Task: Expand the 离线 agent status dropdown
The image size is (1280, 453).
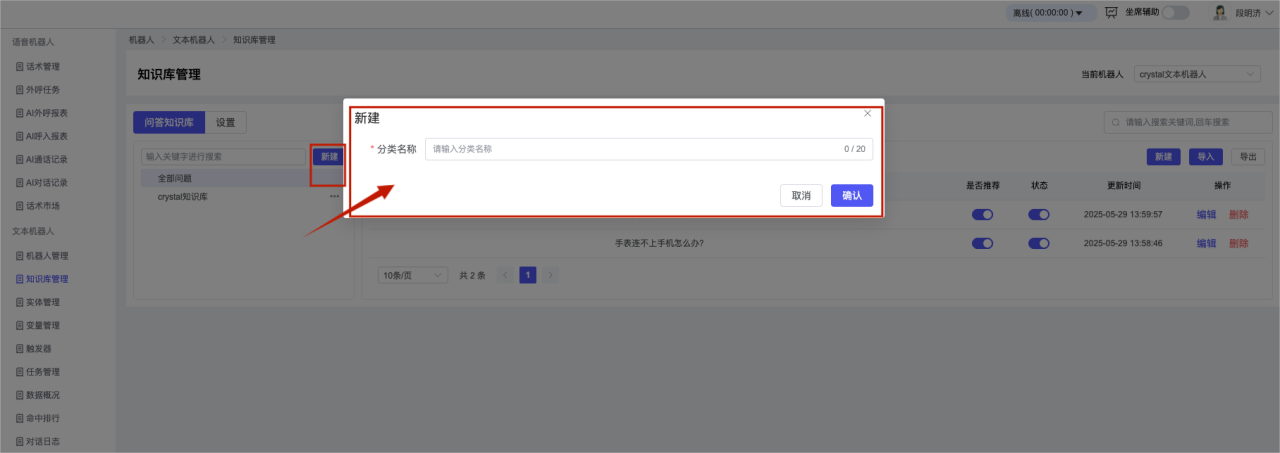Action: click(x=1046, y=13)
